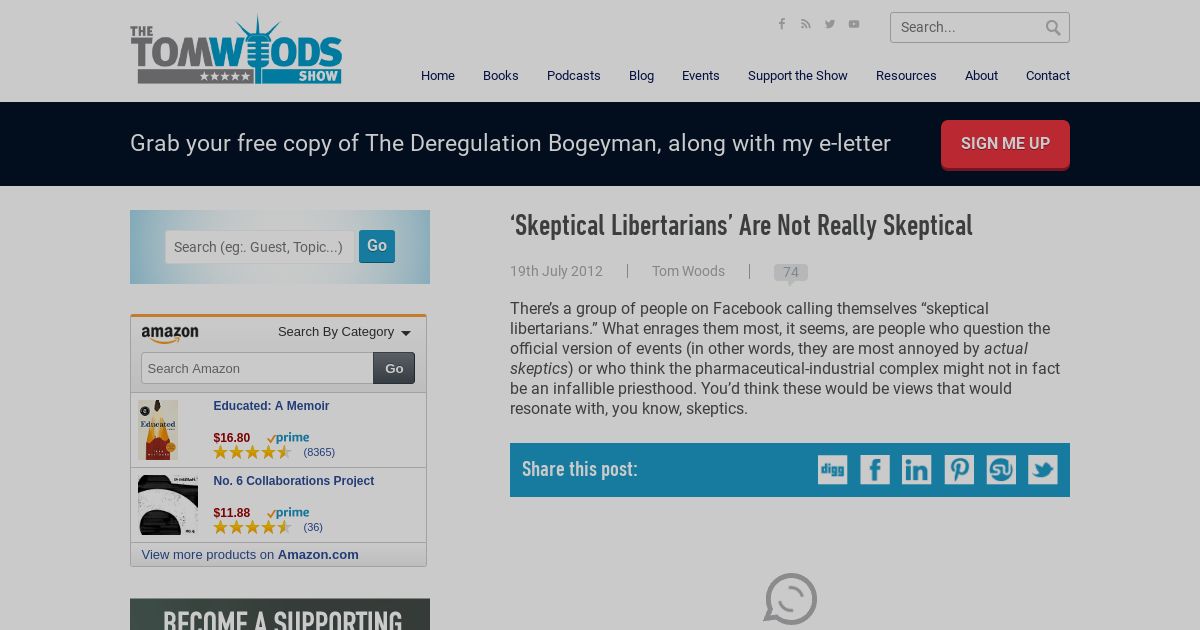
Task: Click the No. 6 Collaborations album thumbnail
Action: [x=168, y=505]
